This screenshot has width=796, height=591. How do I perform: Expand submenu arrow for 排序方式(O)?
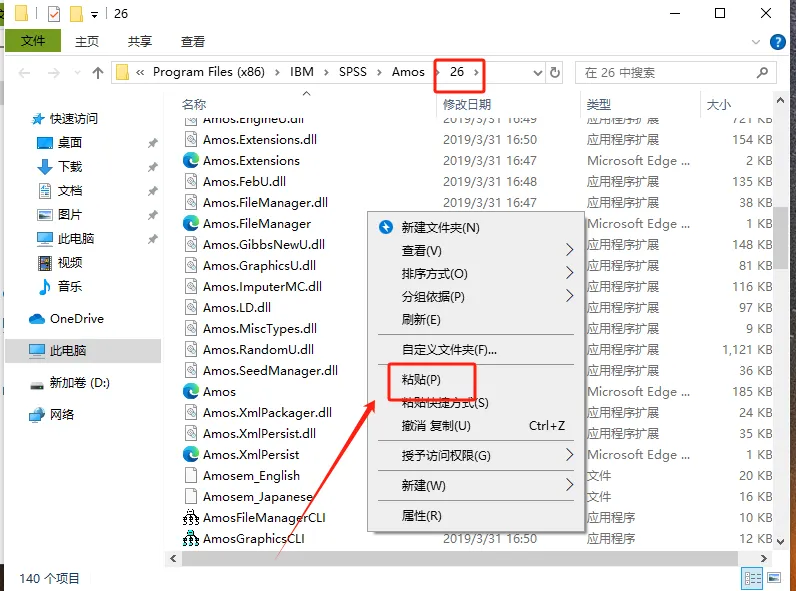point(569,273)
